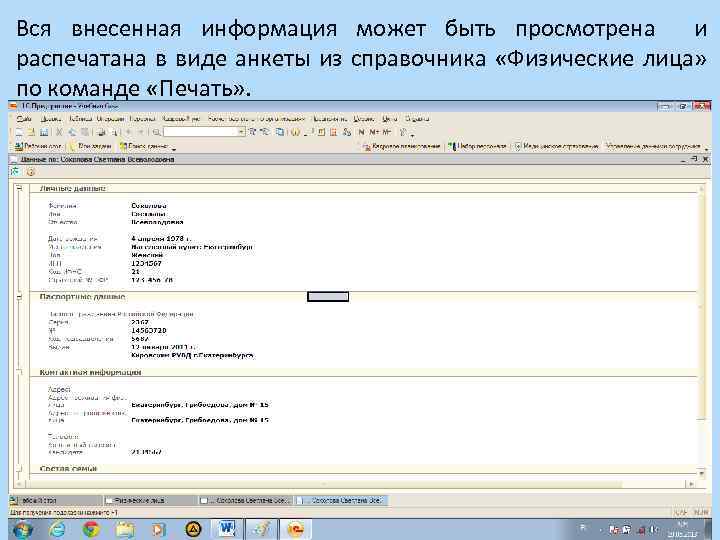Open Internet Explorer from the taskbar

point(56,529)
